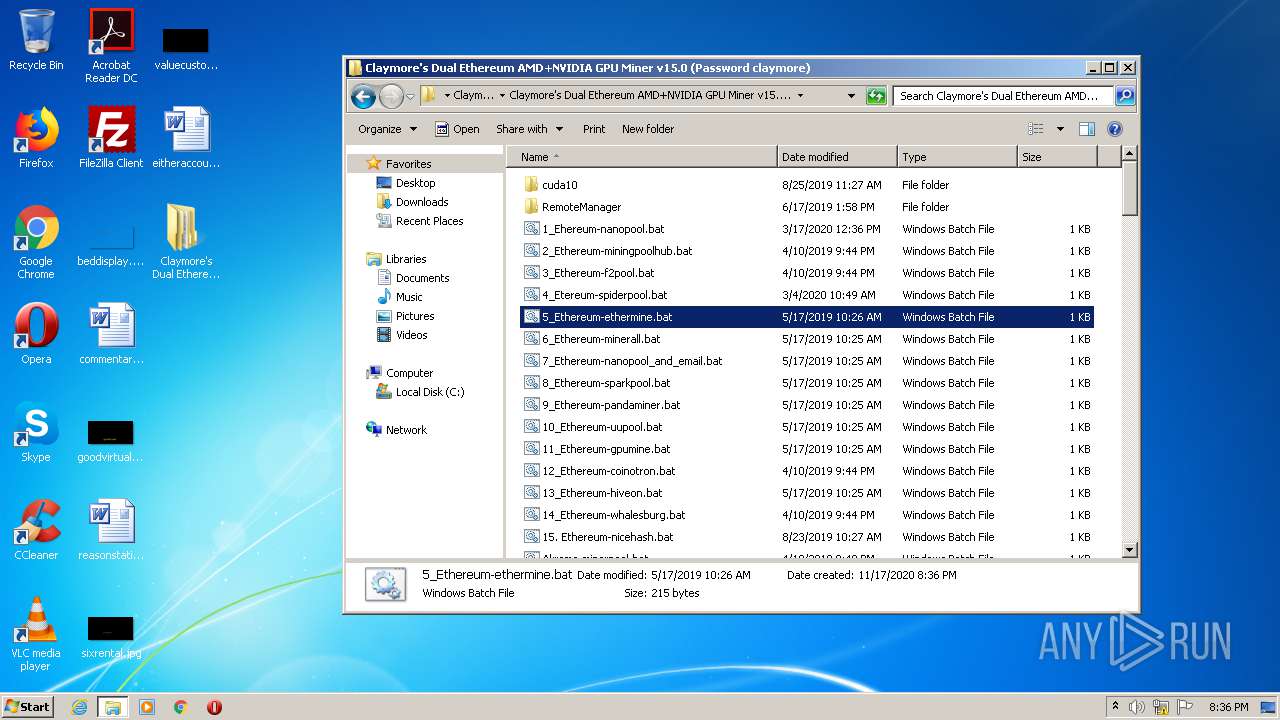Select the reasonstati Word document icon
Image resolution: width=1280 pixels, height=720 pixels.
[111, 530]
